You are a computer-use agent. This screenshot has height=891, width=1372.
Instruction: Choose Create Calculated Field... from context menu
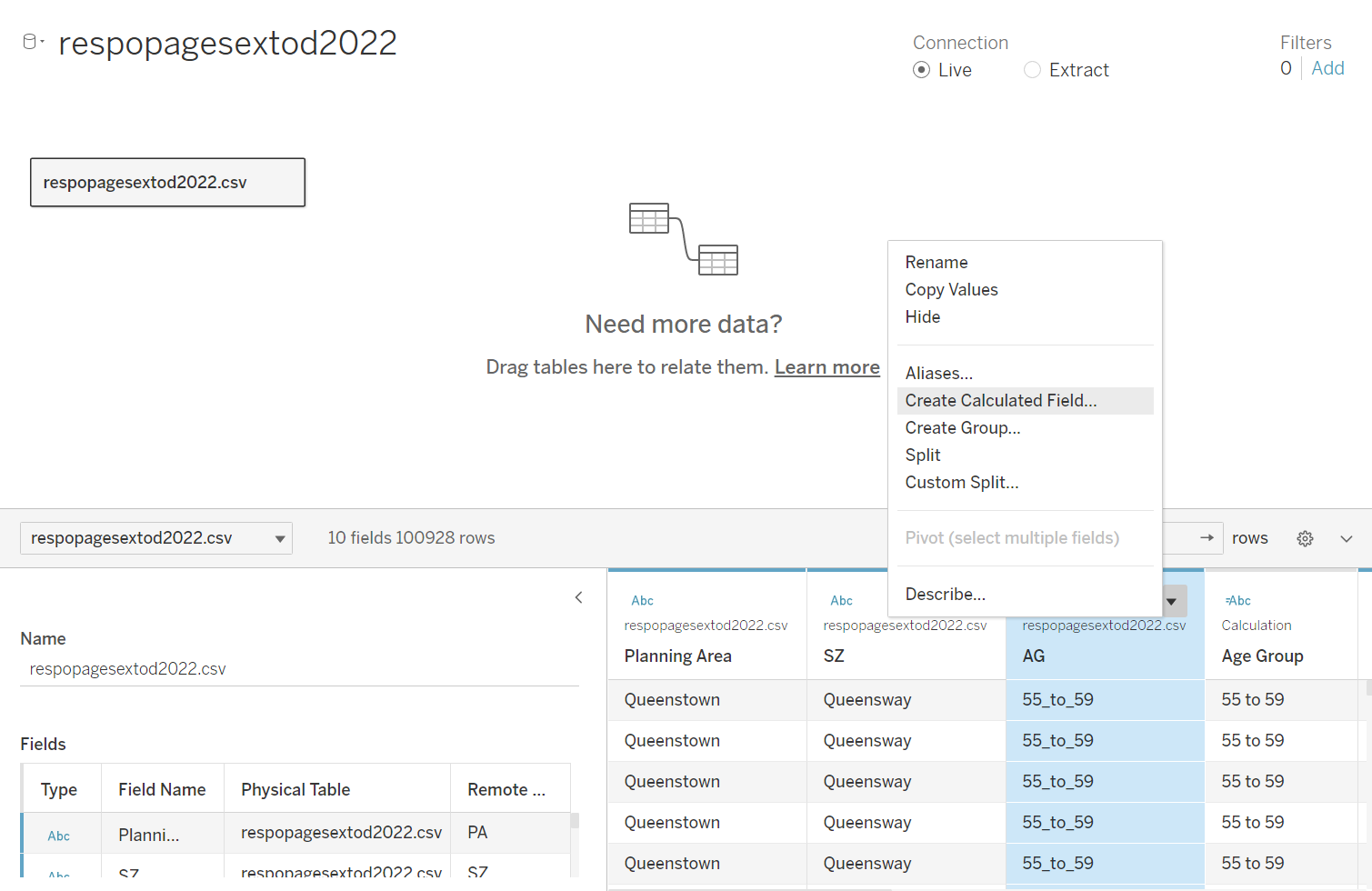coord(1001,401)
